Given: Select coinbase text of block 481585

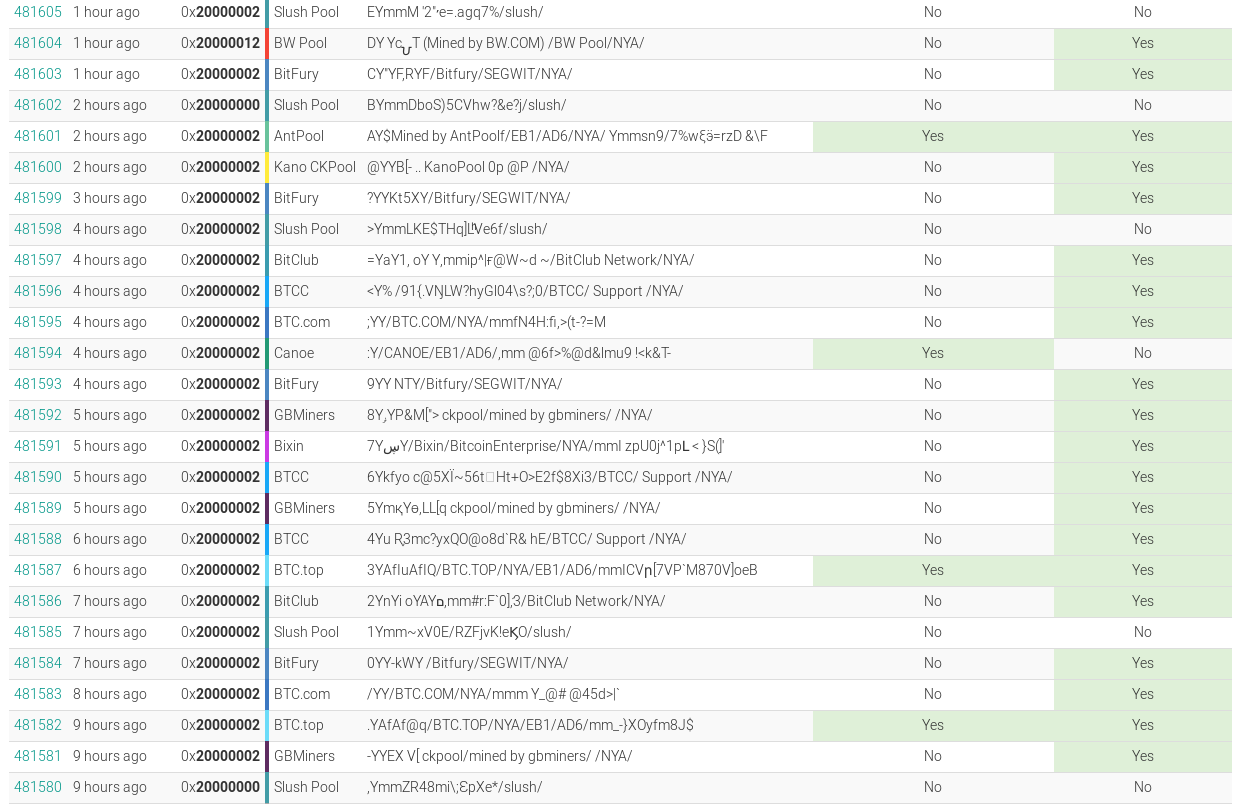Looking at the screenshot, I should [x=469, y=632].
